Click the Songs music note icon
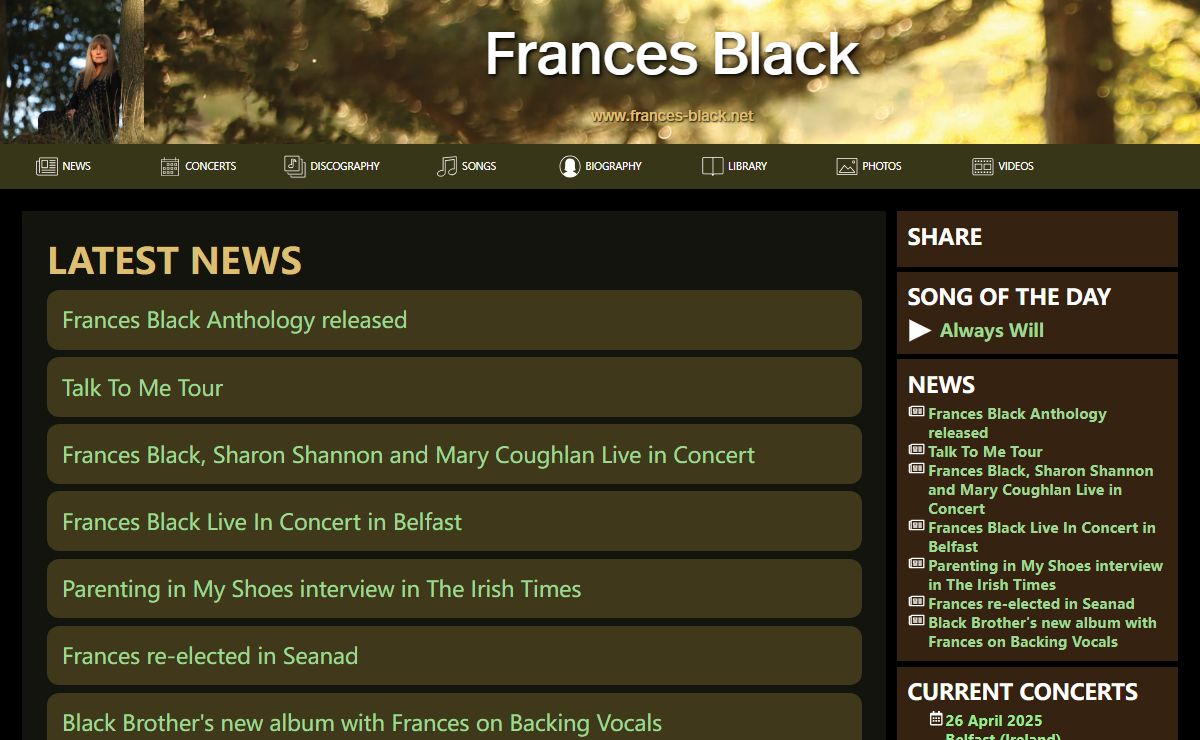Image resolution: width=1200 pixels, height=740 pixels. tap(447, 166)
